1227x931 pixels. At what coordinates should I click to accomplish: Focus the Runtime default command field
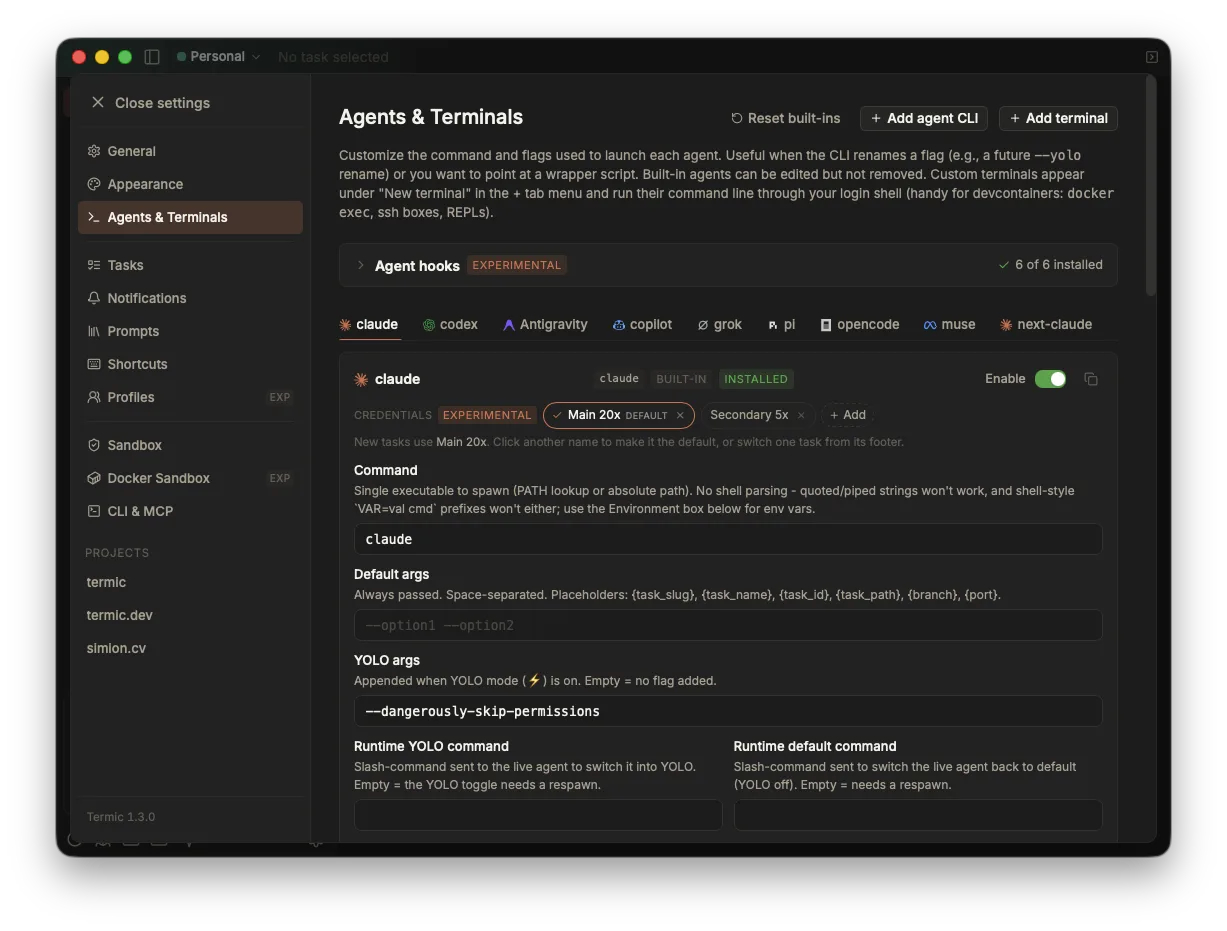[918, 815]
